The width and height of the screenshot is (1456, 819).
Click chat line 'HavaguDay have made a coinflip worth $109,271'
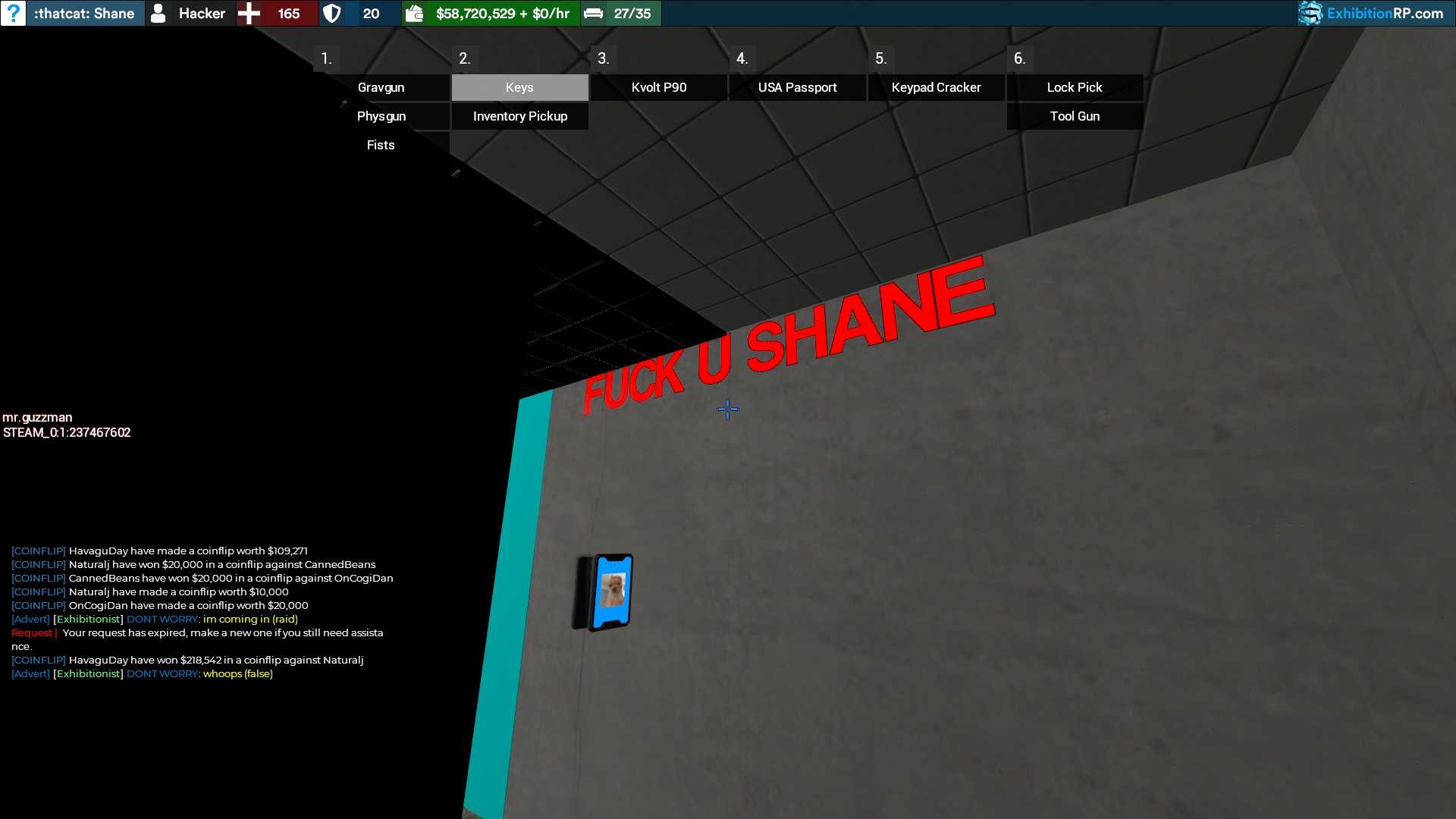pyautogui.click(x=159, y=551)
